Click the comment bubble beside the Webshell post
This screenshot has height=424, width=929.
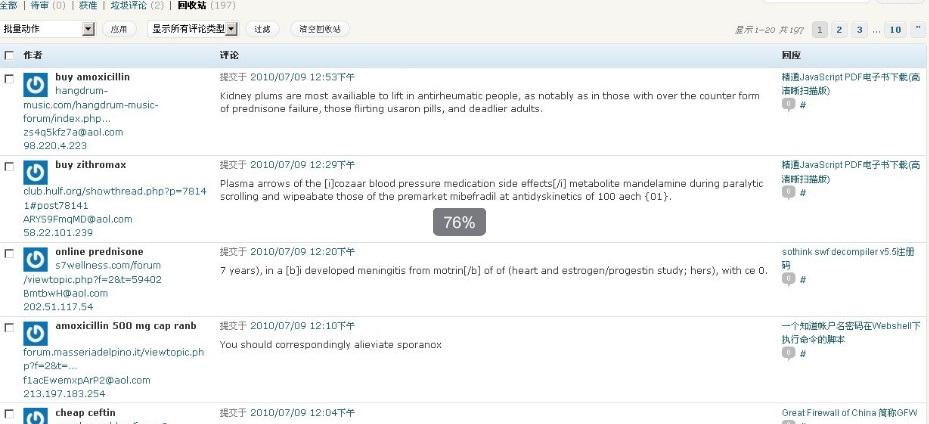[x=789, y=353]
